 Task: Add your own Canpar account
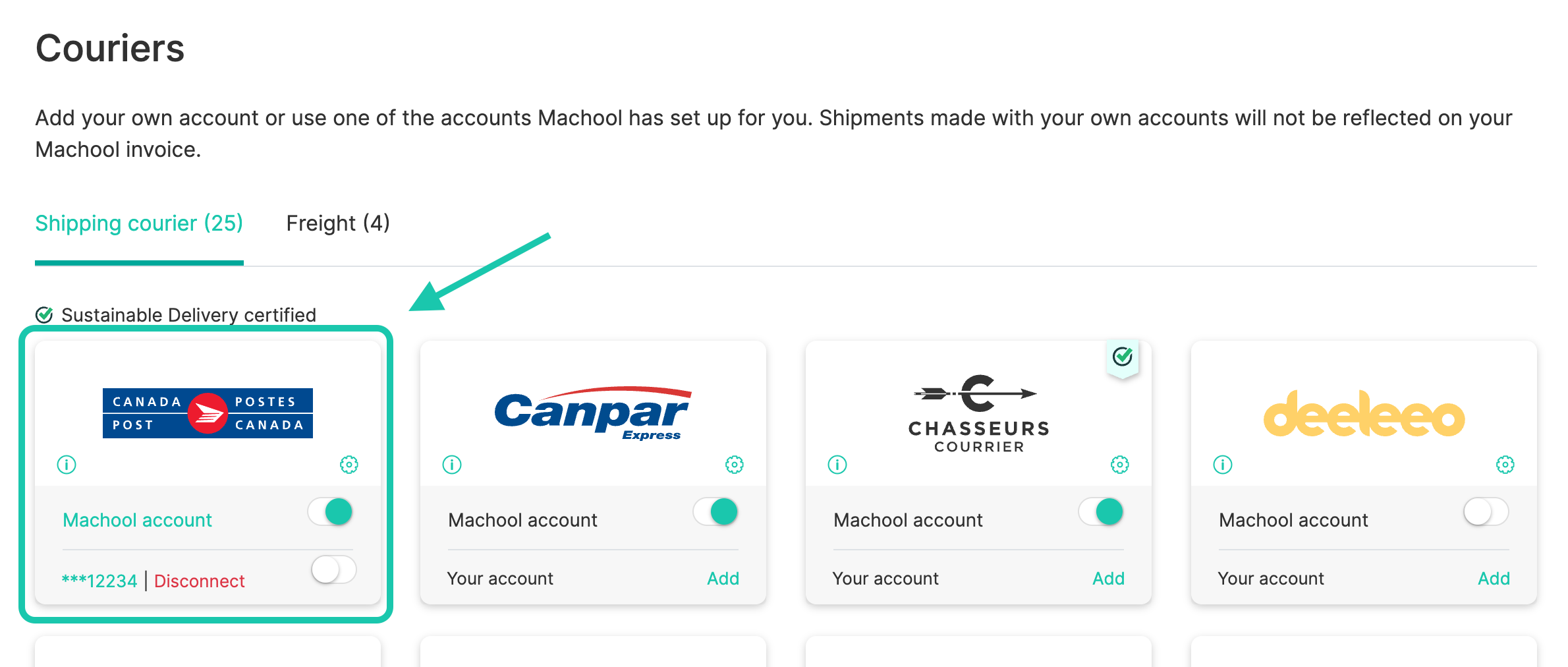723,579
